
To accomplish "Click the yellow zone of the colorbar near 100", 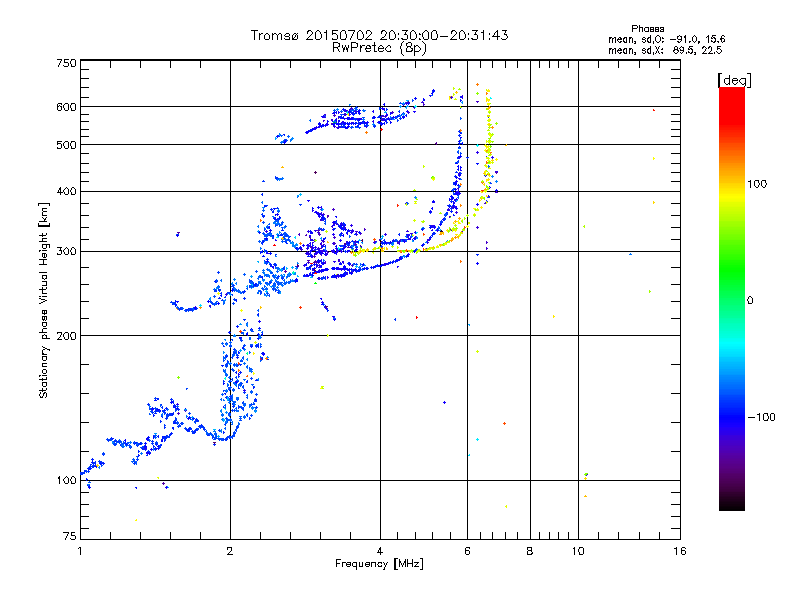I will (x=732, y=194).
